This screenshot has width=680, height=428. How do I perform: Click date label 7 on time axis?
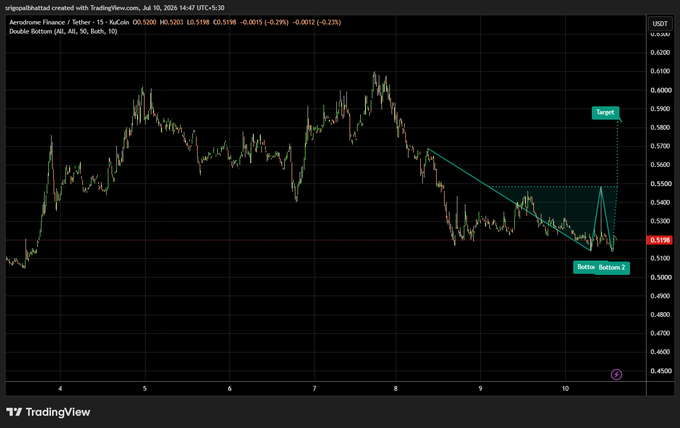(314, 389)
